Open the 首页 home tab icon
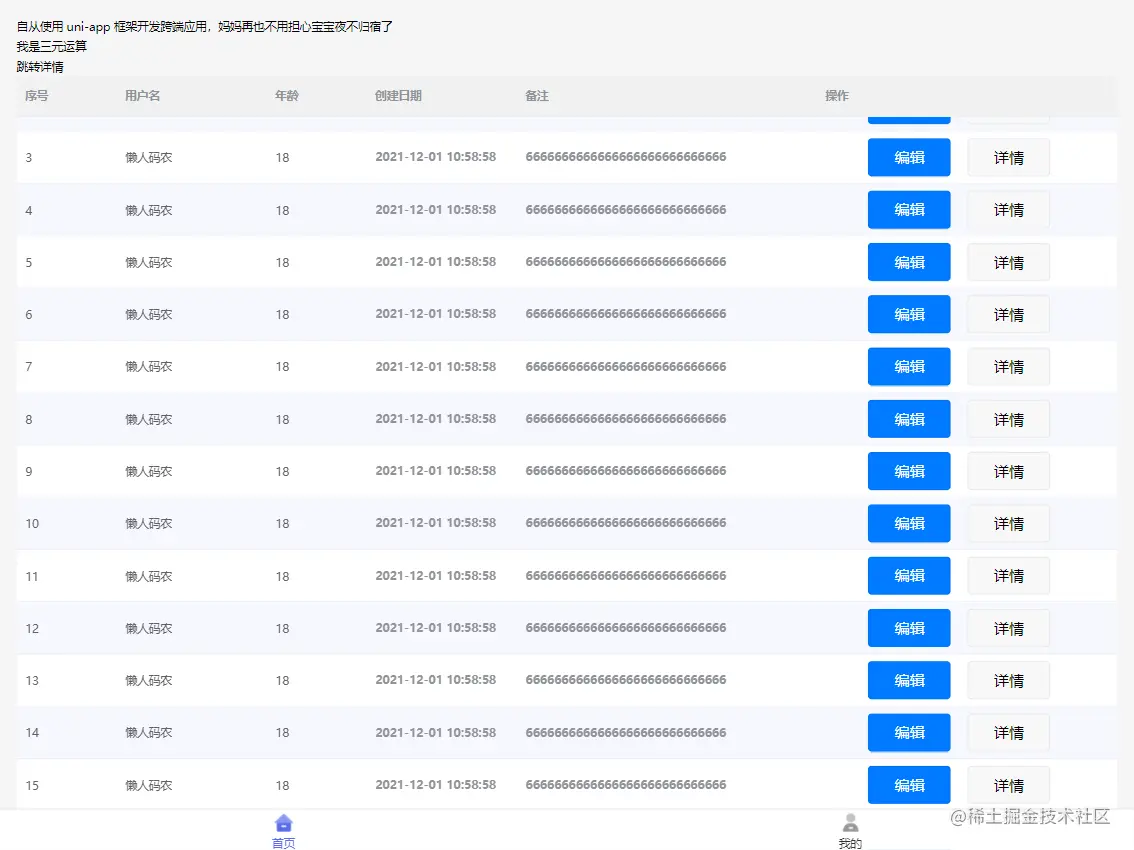Image resolution: width=1134 pixels, height=850 pixels. [284, 823]
